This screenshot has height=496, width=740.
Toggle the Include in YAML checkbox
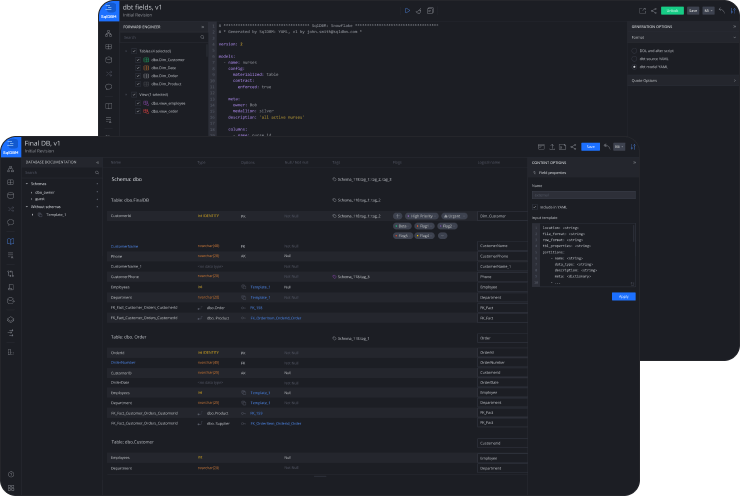[x=534, y=207]
